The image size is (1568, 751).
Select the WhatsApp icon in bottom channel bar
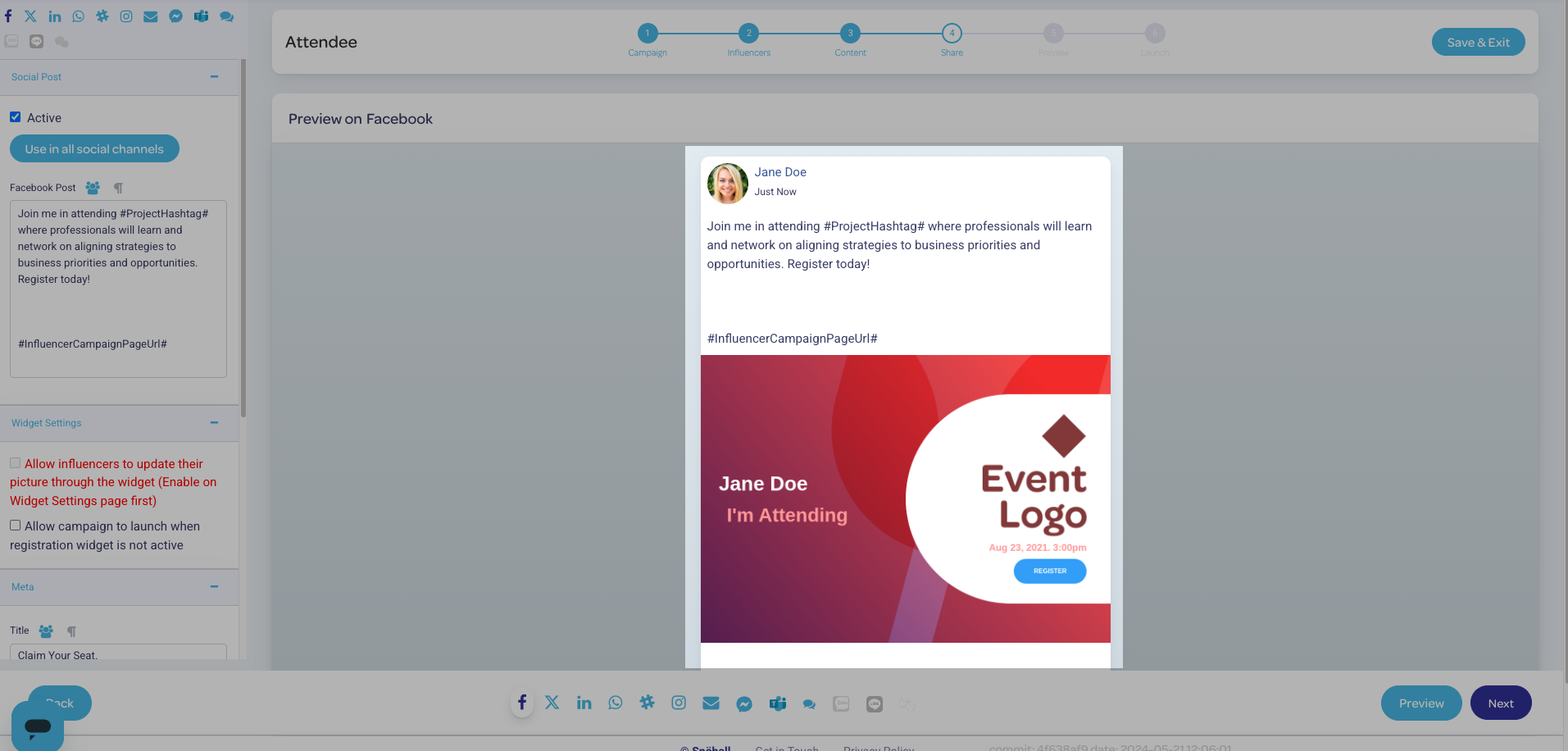(x=616, y=703)
